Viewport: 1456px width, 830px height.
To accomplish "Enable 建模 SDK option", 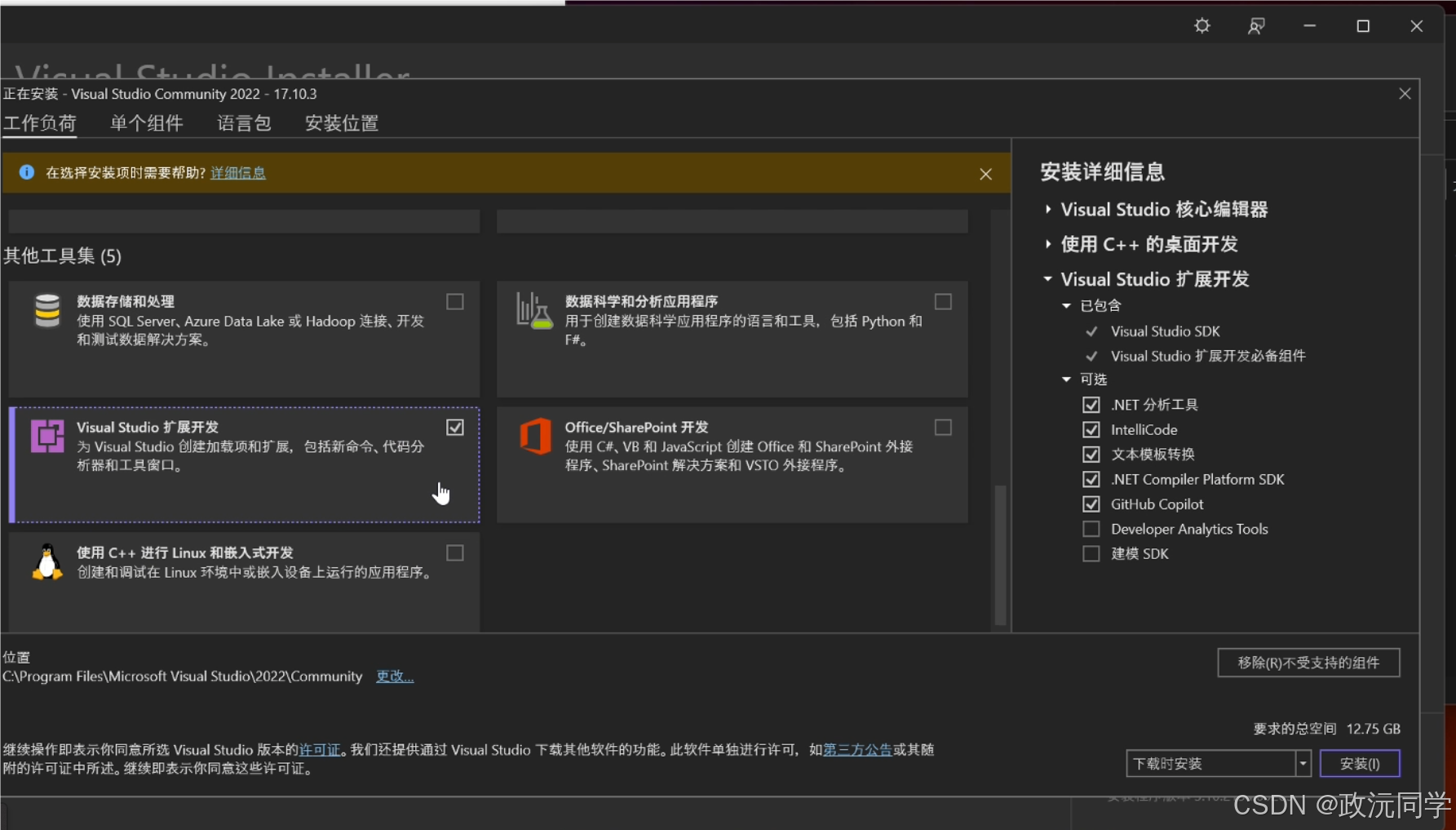I will pyautogui.click(x=1091, y=553).
